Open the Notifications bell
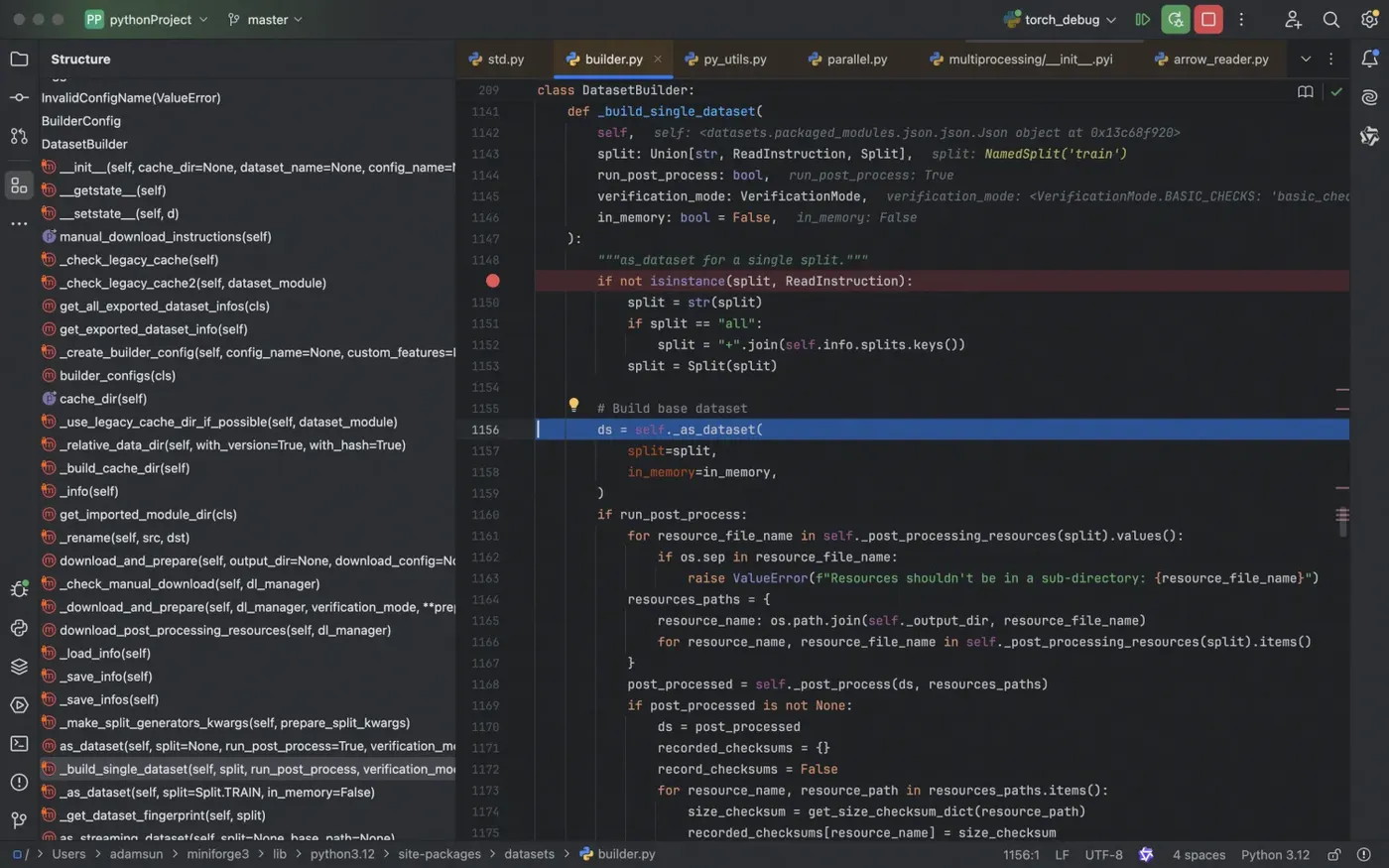This screenshot has width=1389, height=868. 1370,59
